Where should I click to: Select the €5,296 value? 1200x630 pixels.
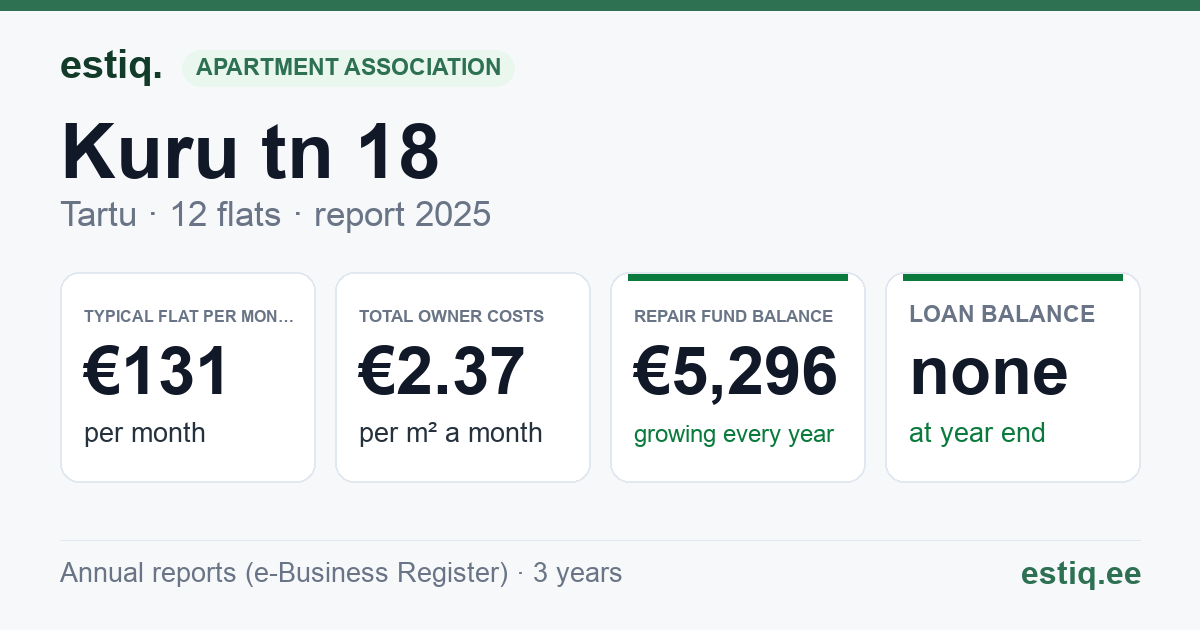click(736, 371)
